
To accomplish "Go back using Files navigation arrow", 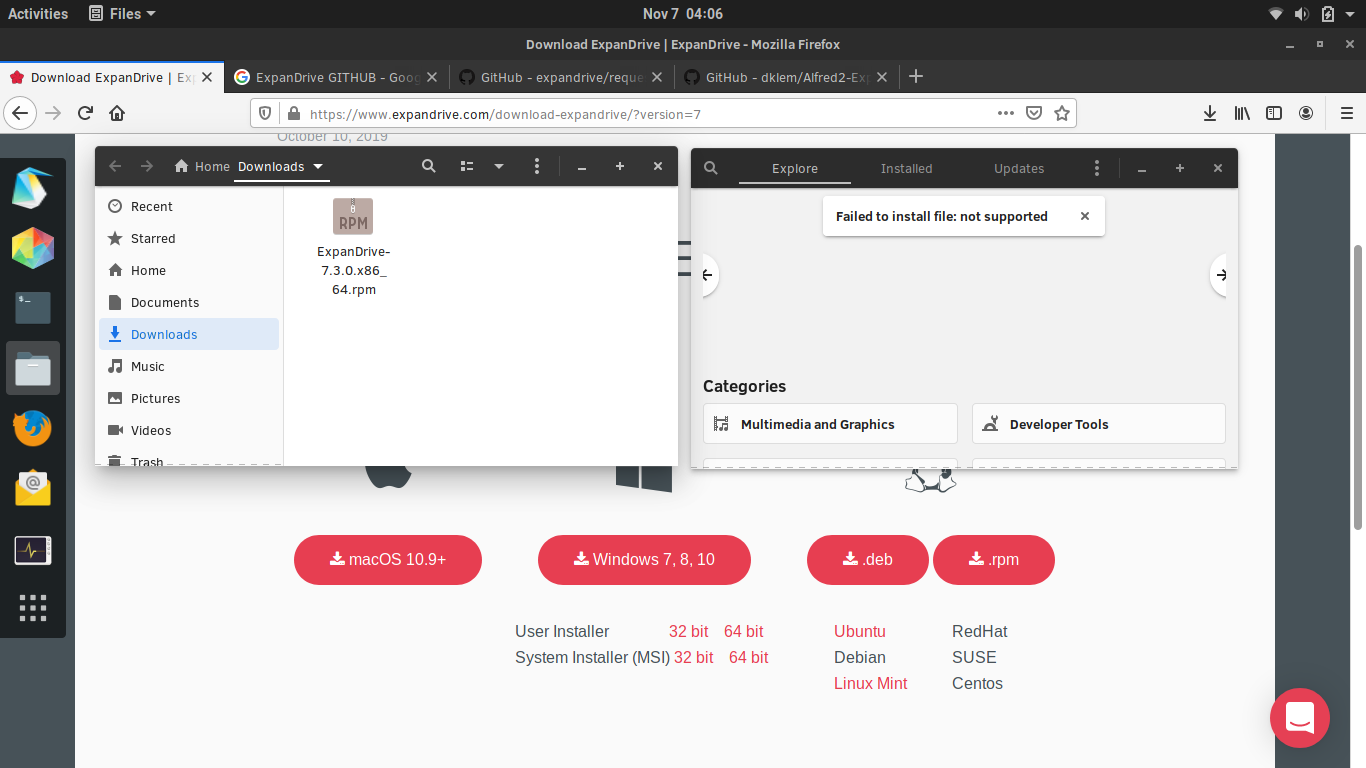I will 115,166.
